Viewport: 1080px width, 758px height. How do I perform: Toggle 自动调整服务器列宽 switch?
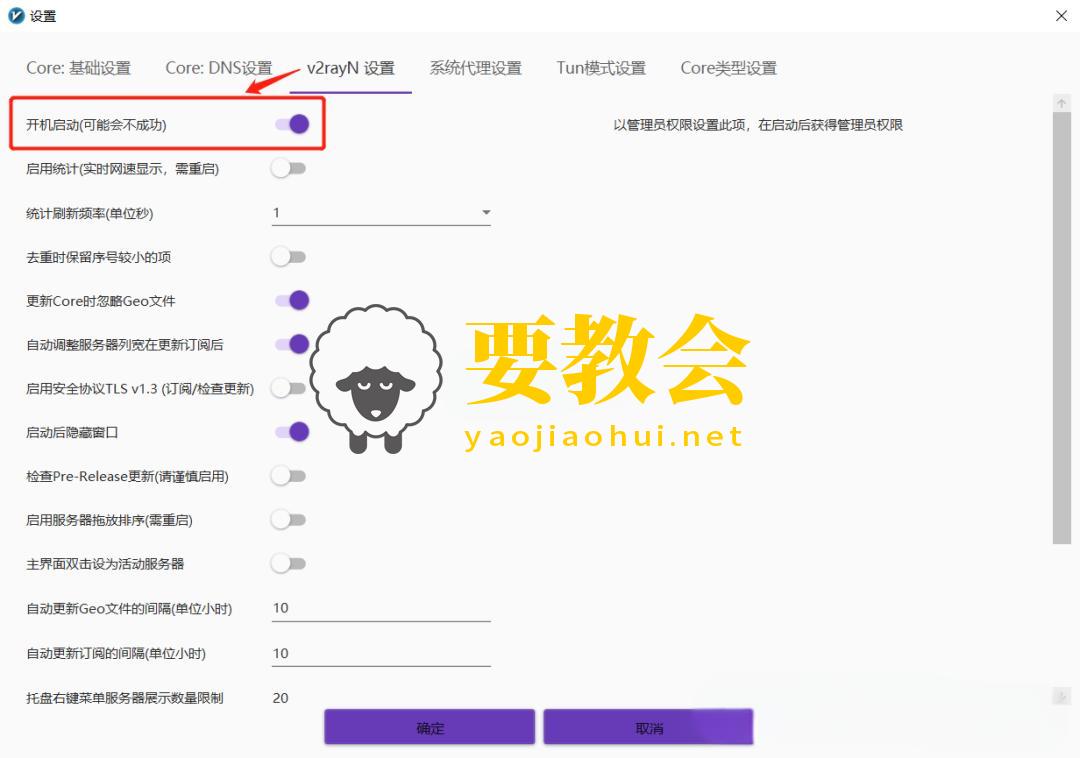(x=291, y=344)
